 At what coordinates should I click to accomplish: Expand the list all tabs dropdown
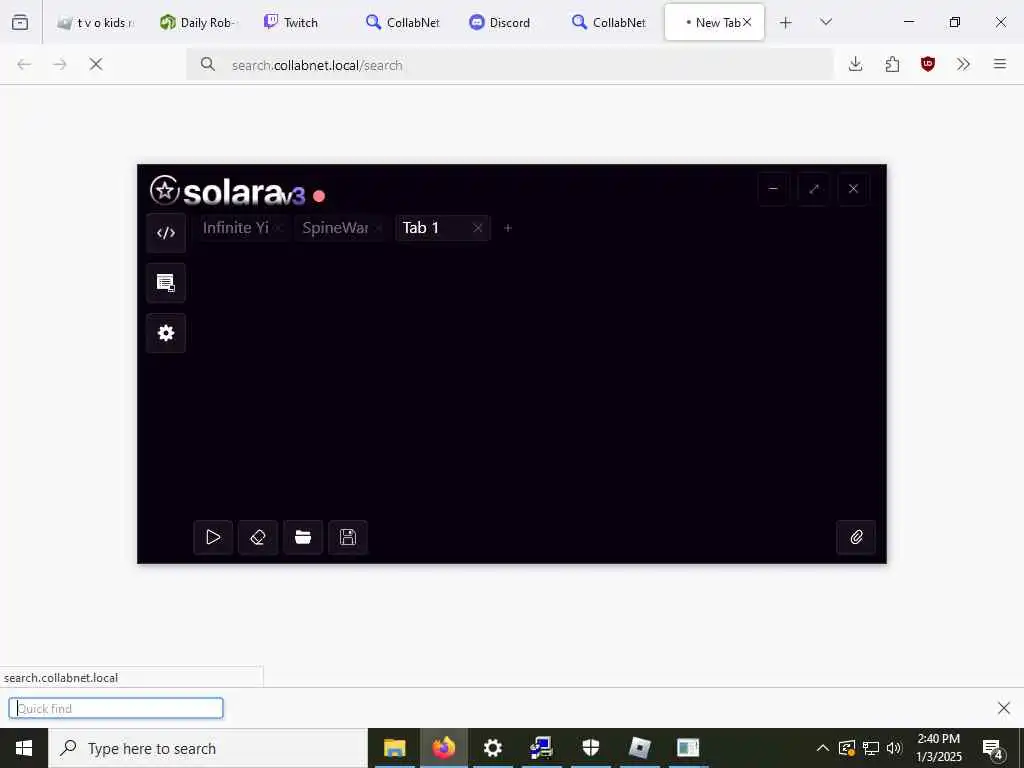point(826,22)
